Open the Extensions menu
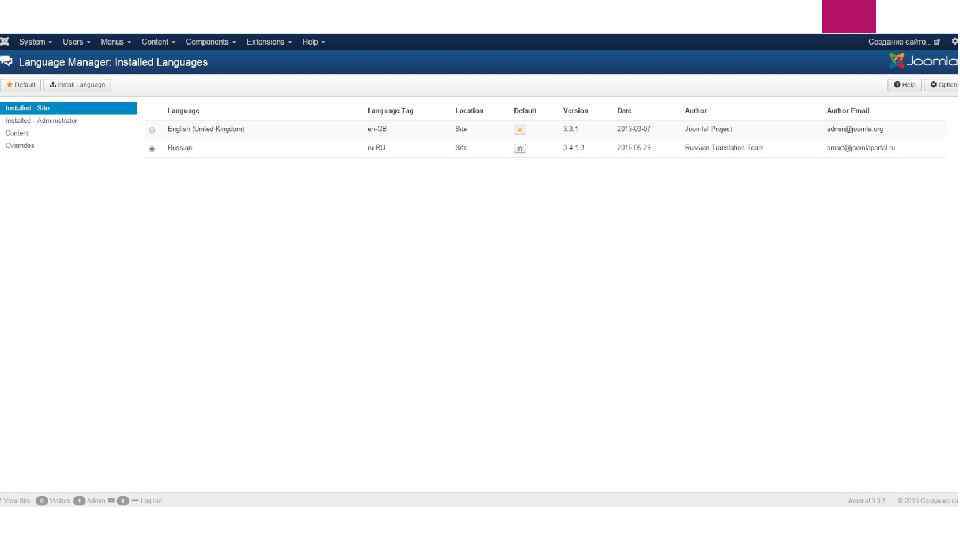960x540 pixels. click(x=269, y=42)
